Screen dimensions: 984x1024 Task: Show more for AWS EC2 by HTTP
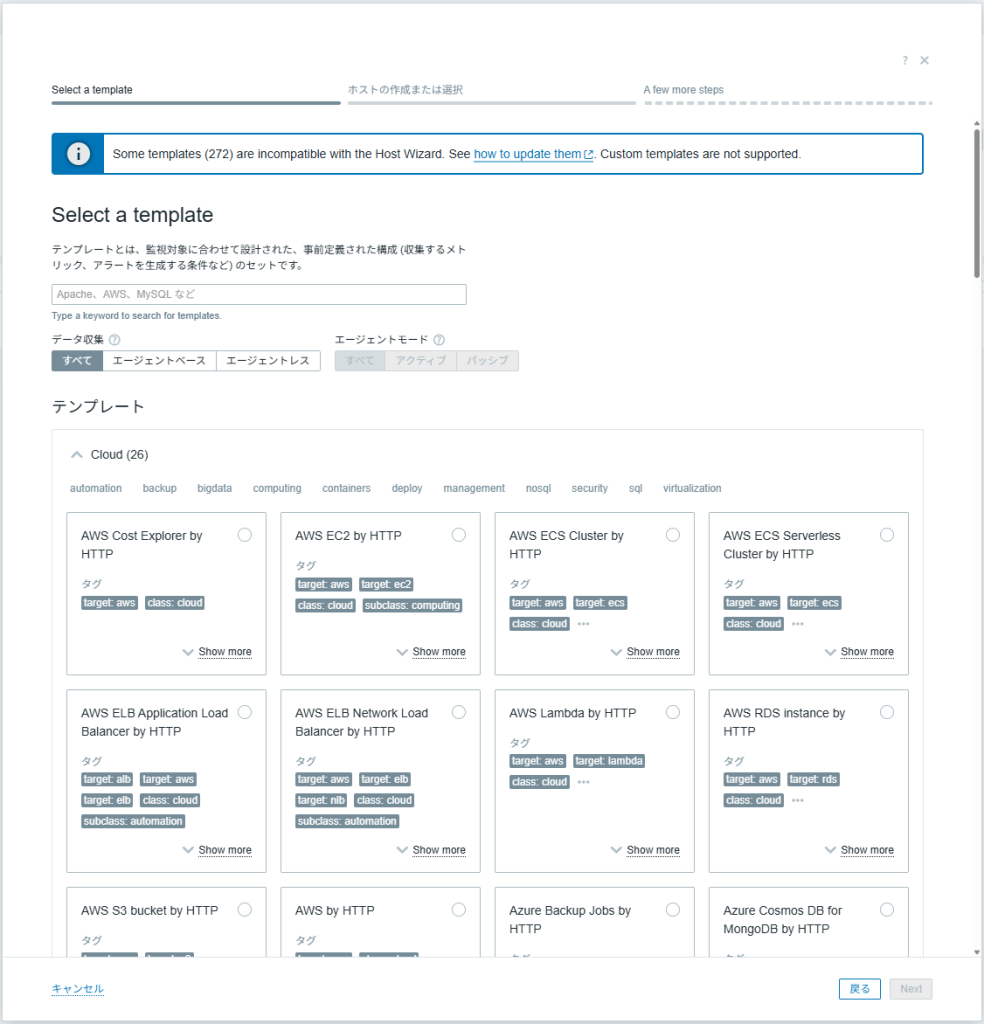point(439,652)
